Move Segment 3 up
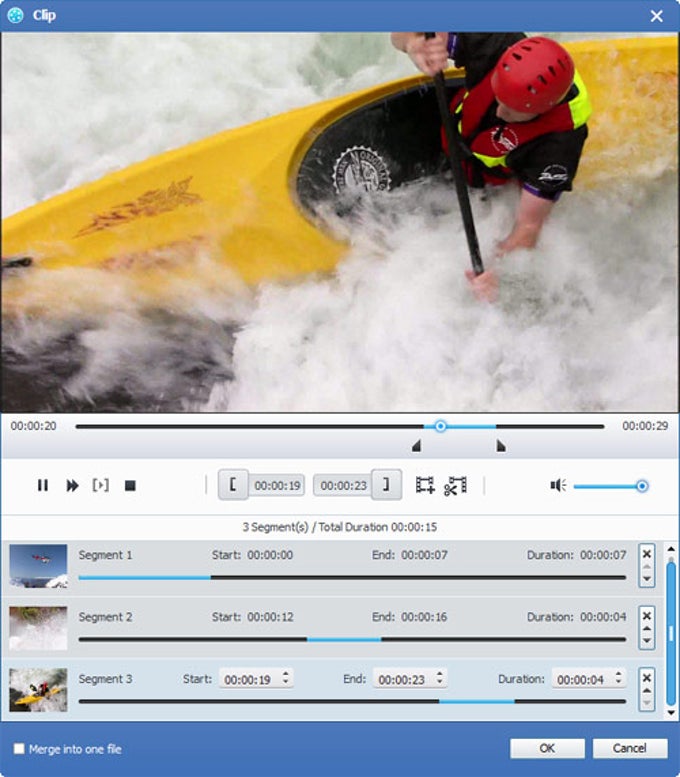The image size is (680, 777). [647, 690]
